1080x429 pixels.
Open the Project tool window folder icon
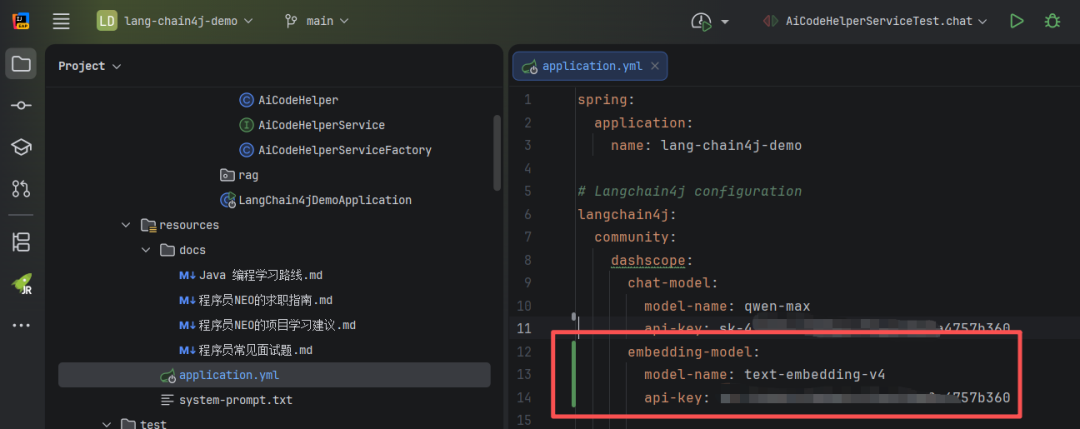pos(20,66)
